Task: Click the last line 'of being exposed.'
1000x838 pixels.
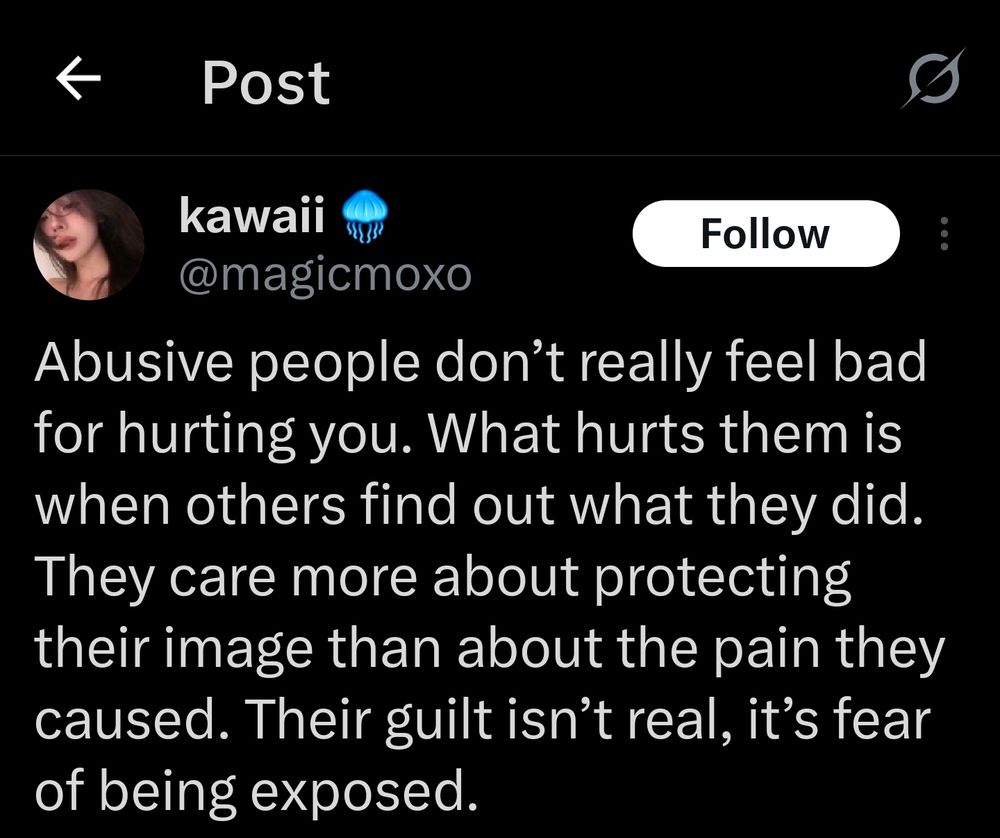Action: click(256, 792)
